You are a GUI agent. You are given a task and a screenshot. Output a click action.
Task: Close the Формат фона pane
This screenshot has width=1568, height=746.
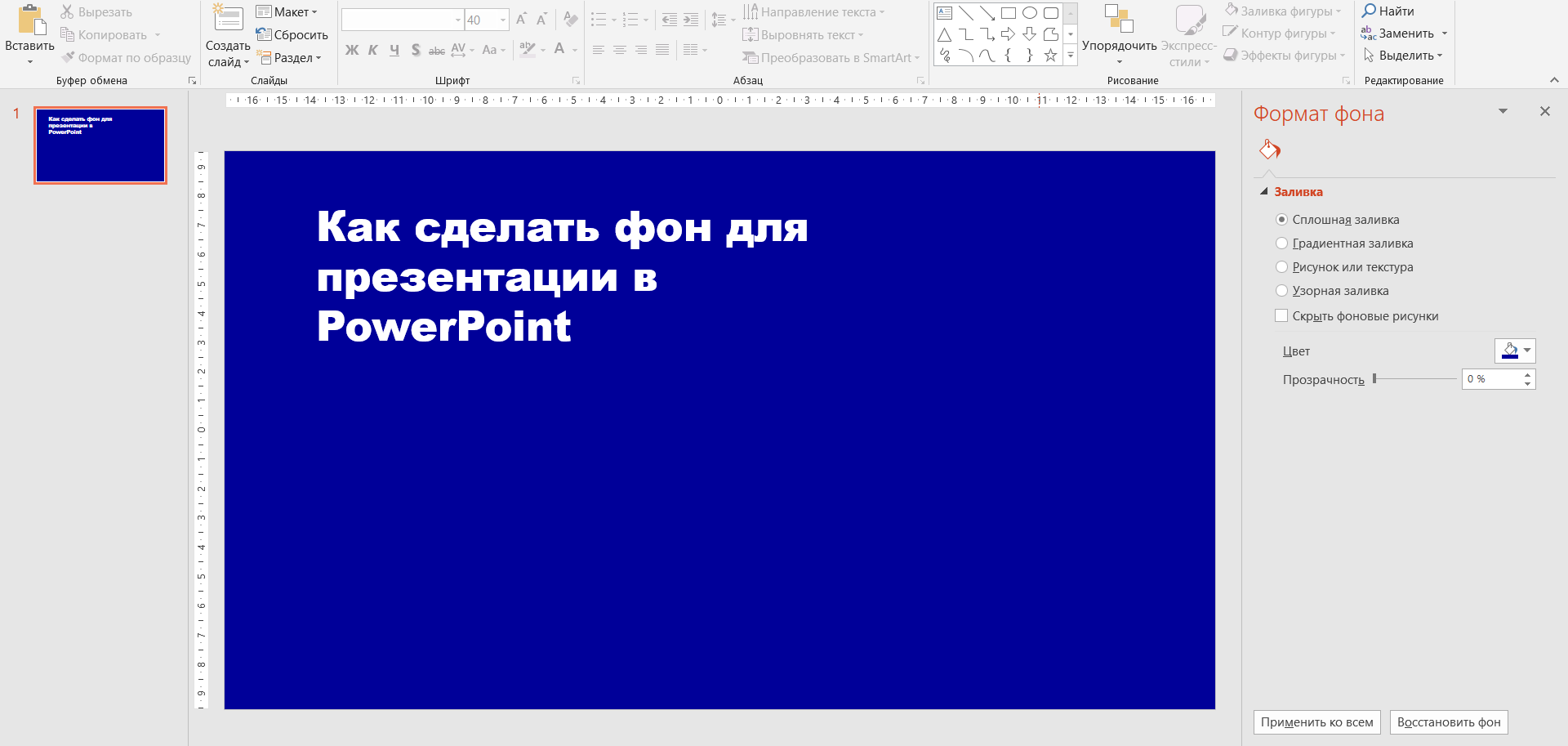[1544, 111]
